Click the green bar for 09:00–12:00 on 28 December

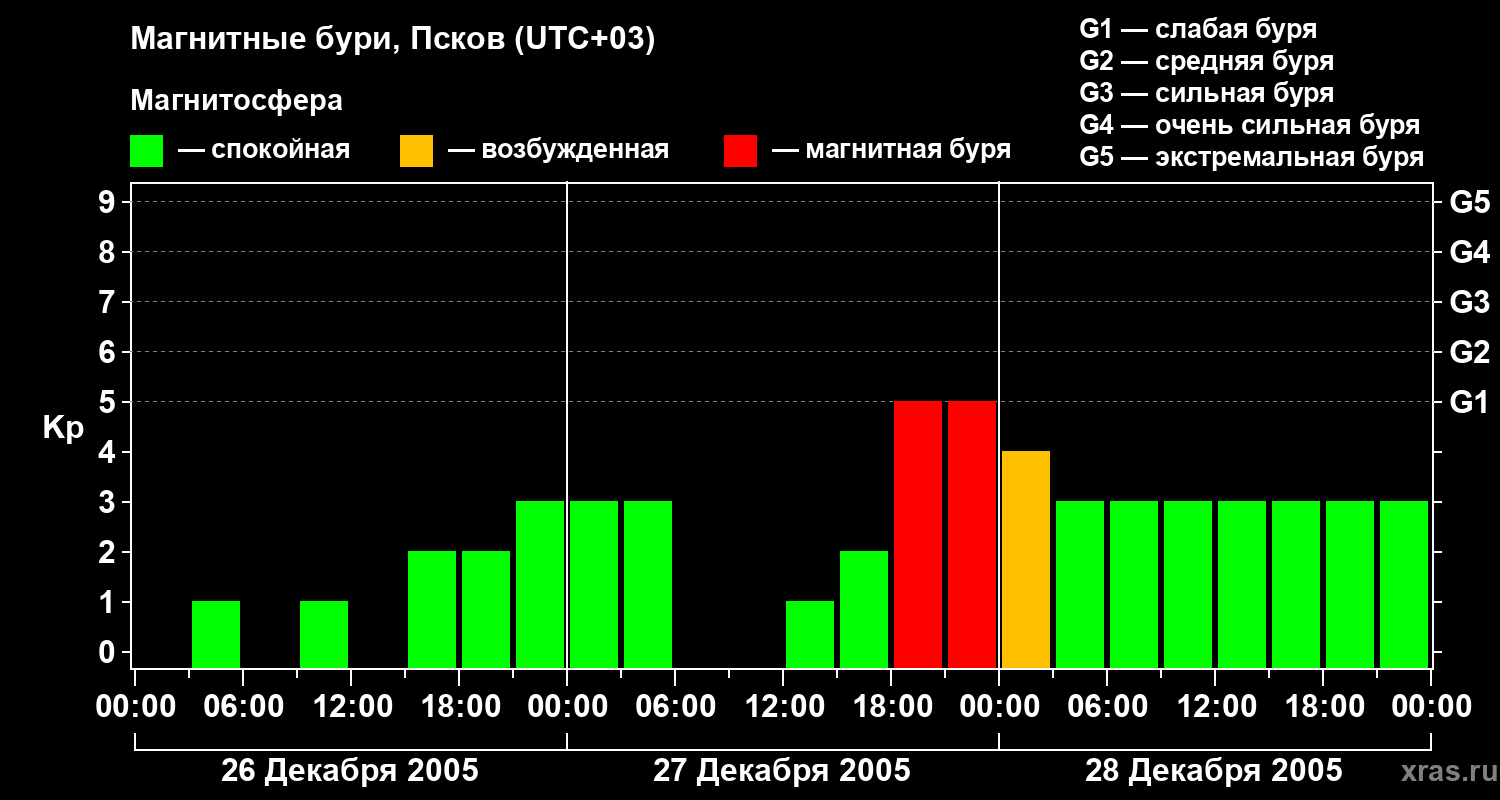point(1188,584)
